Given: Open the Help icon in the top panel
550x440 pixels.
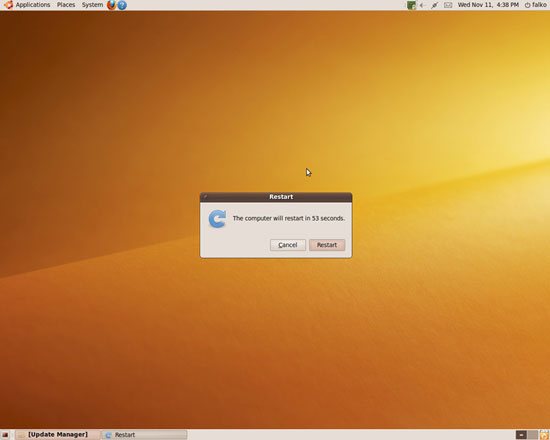Looking at the screenshot, I should tap(122, 5).
